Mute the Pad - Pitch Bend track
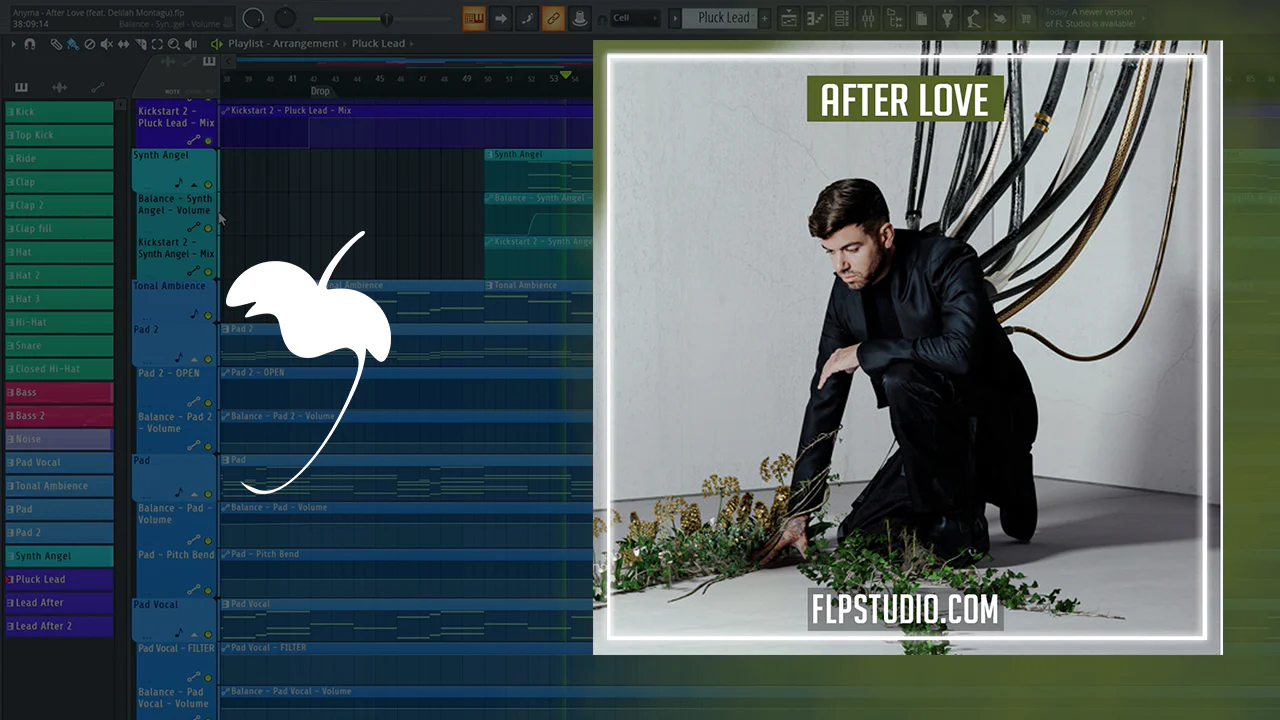The width and height of the screenshot is (1280, 720). coord(208,590)
